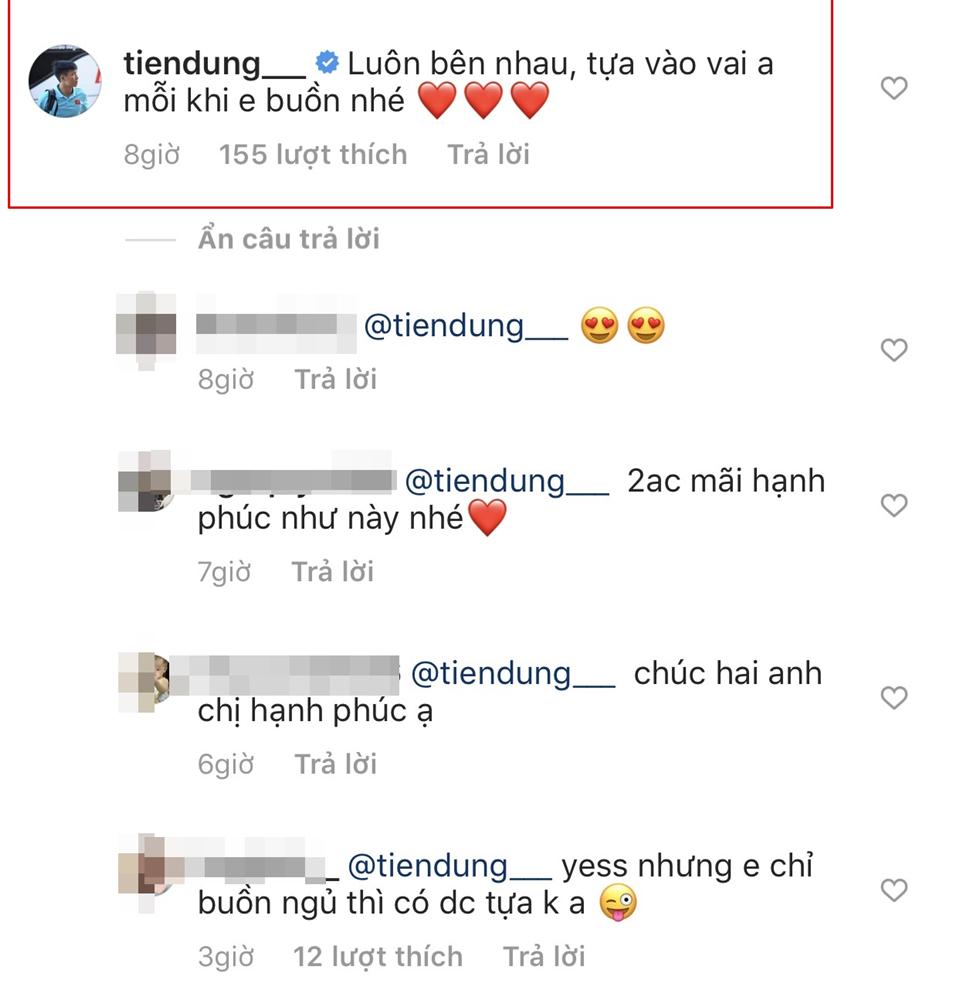
Task: Like the 'yess nhưng e chỉ' reply
Action: coord(893,889)
